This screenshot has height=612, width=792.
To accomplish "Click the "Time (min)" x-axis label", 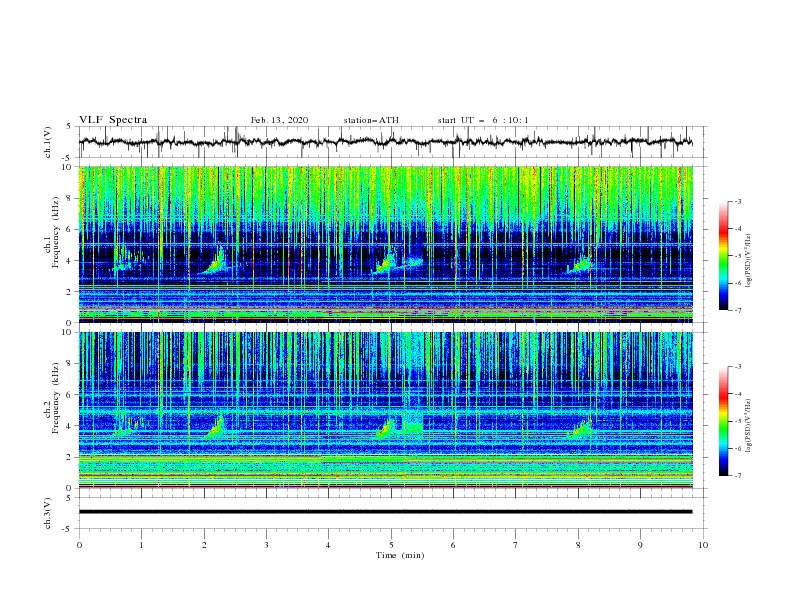I will coord(400,555).
